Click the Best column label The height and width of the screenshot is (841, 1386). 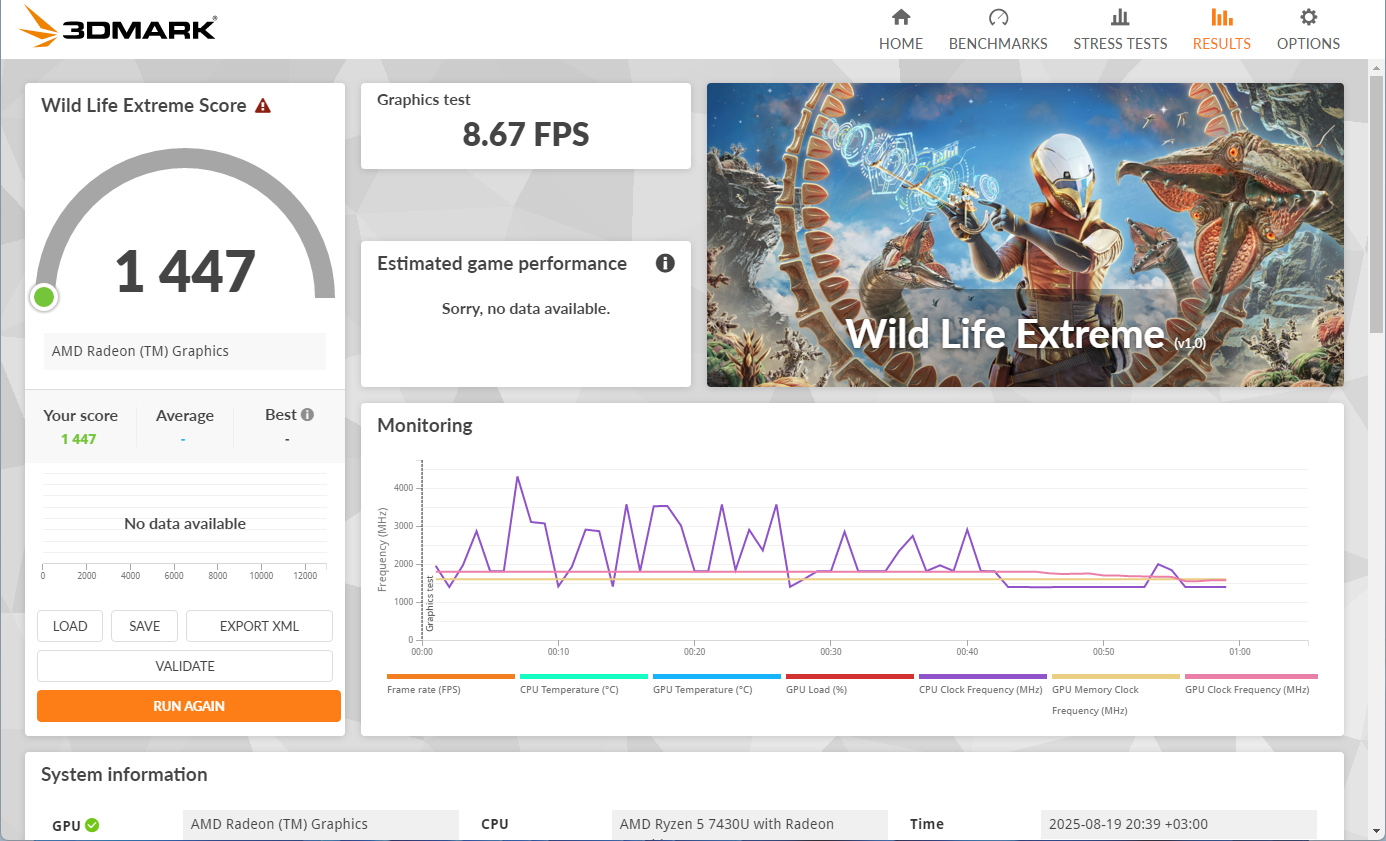click(281, 415)
